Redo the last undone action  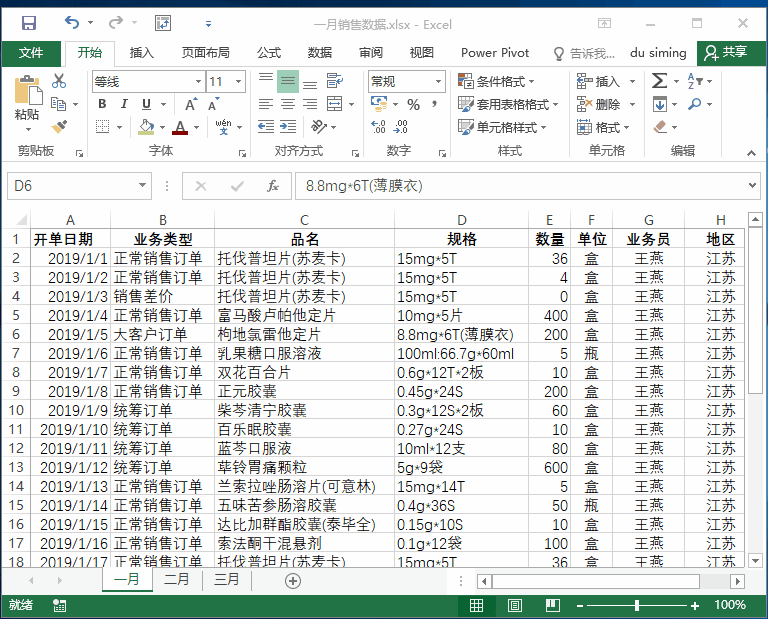116,23
